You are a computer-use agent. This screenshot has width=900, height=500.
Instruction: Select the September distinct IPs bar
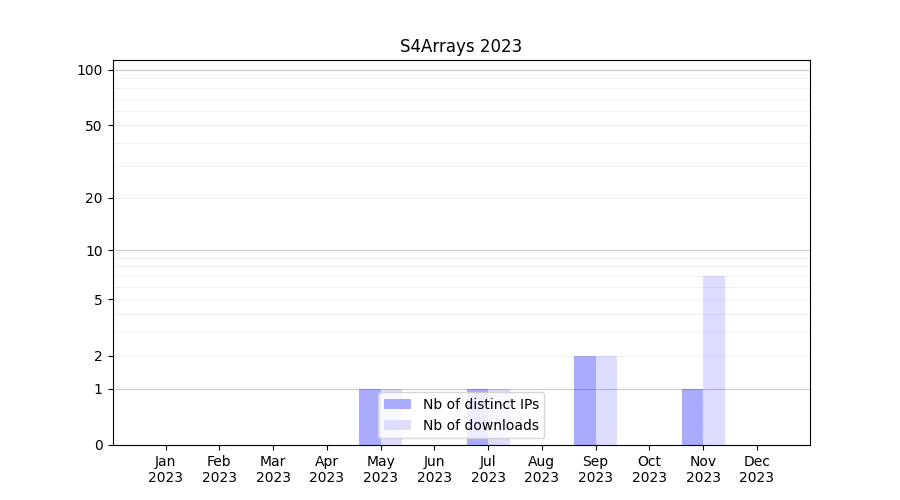pyautogui.click(x=585, y=400)
